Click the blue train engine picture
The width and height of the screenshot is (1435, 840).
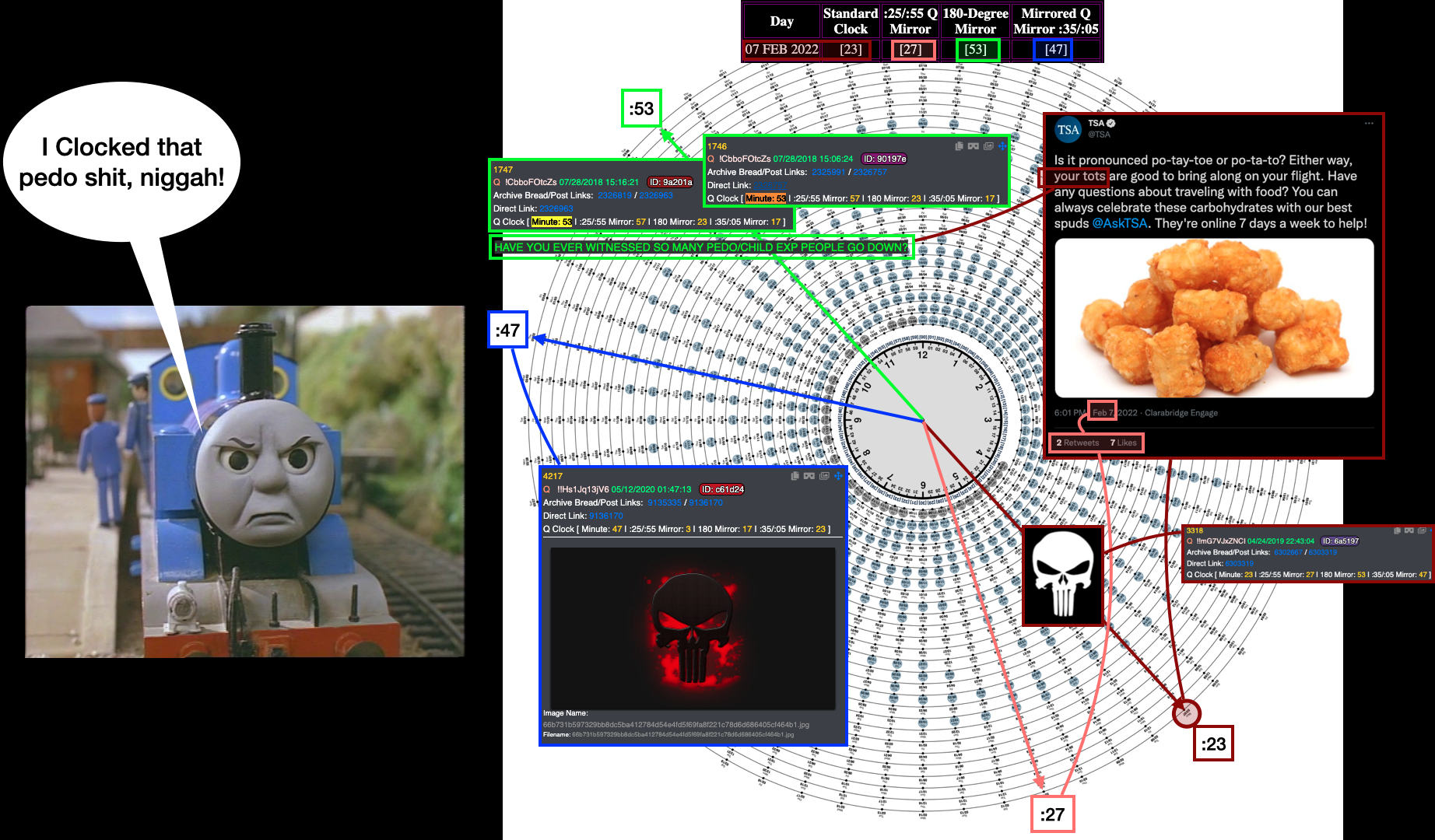[x=245, y=481]
